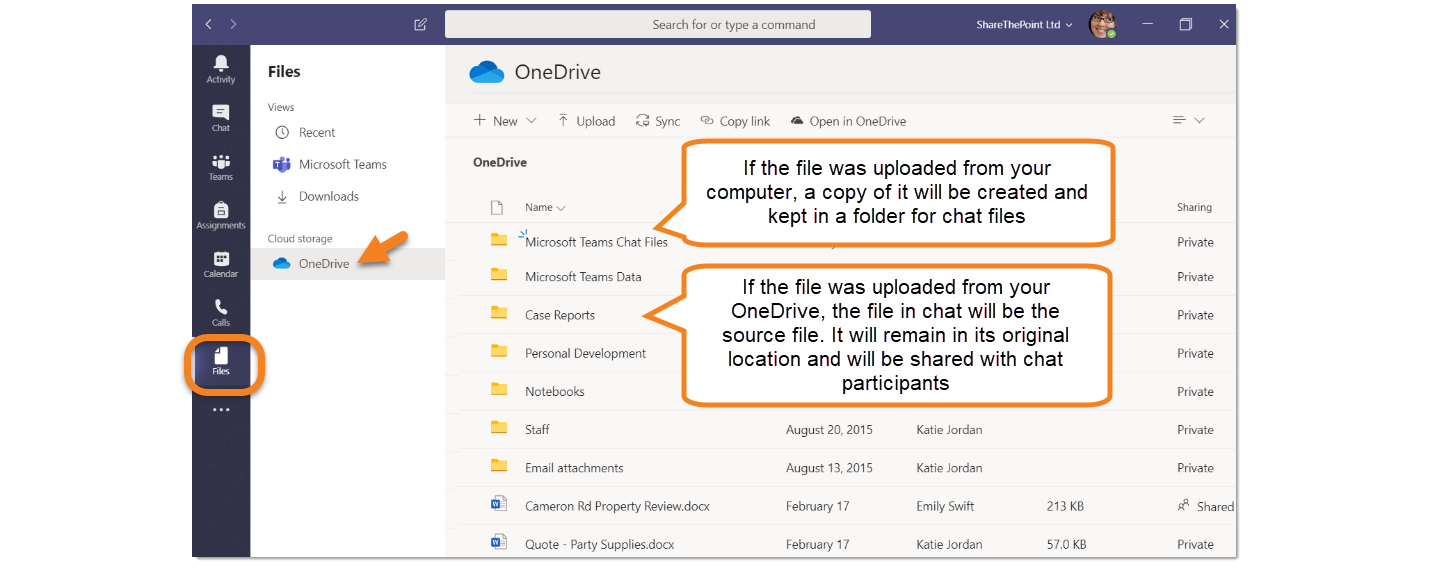Click Open in OneDrive

coord(848,121)
